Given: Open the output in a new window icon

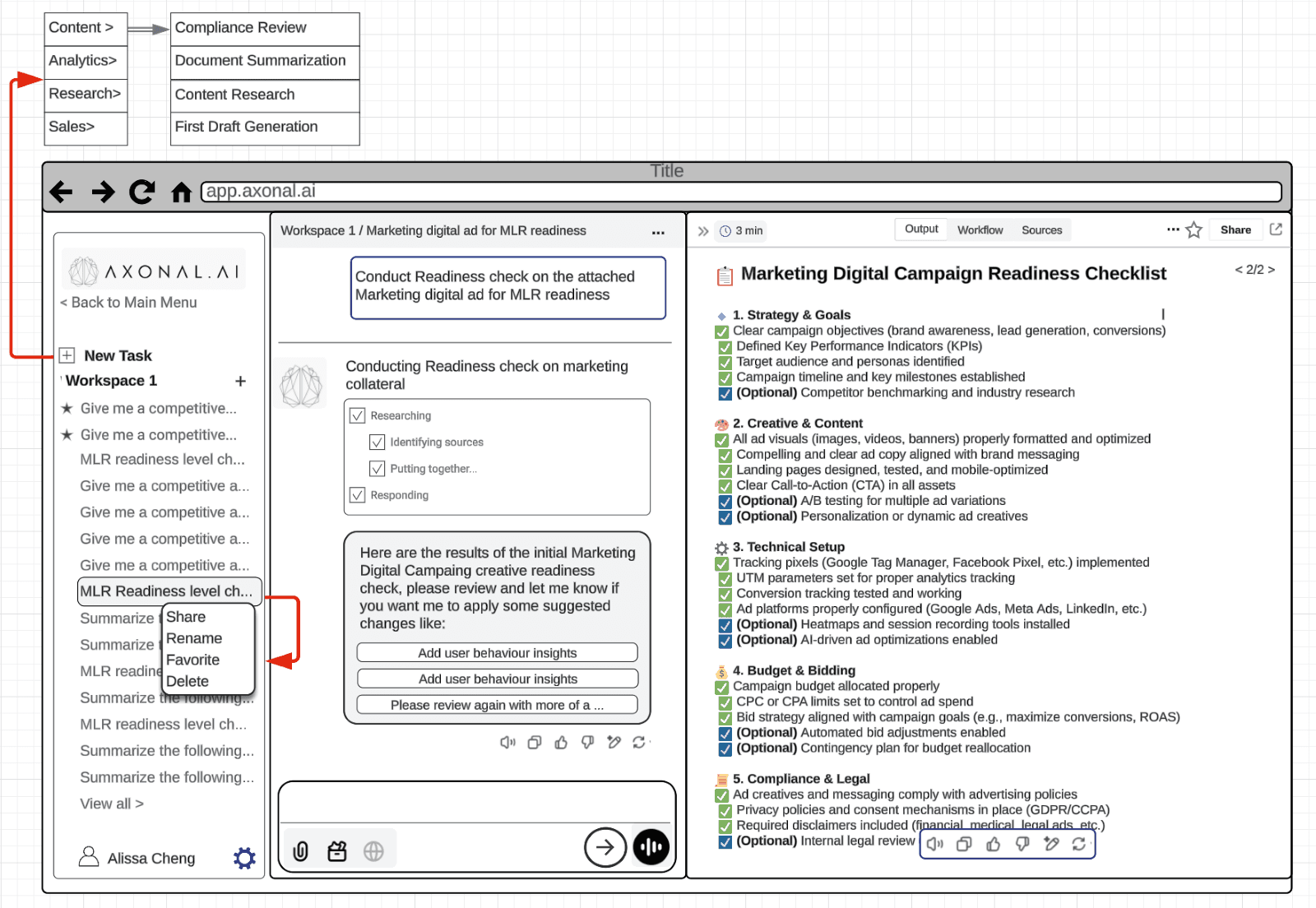Looking at the screenshot, I should pyautogui.click(x=1276, y=229).
